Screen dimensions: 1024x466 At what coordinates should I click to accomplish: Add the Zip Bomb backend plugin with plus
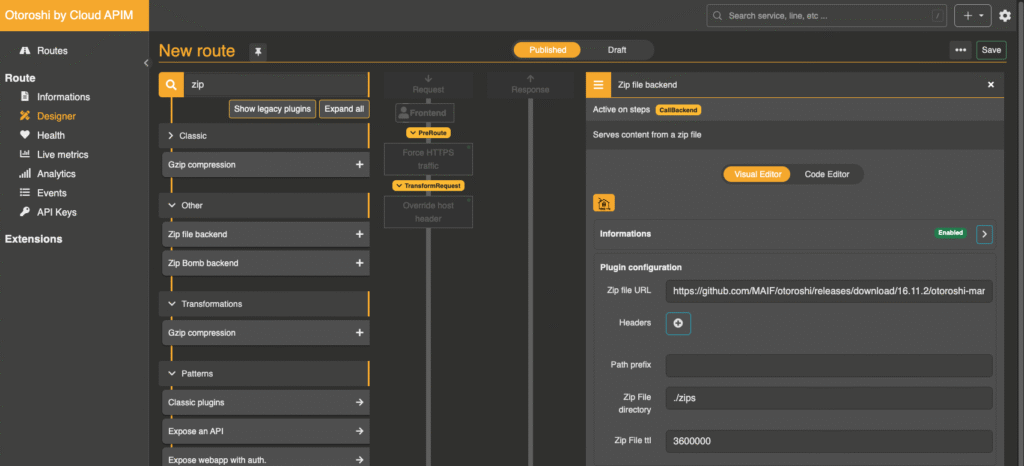tap(359, 263)
